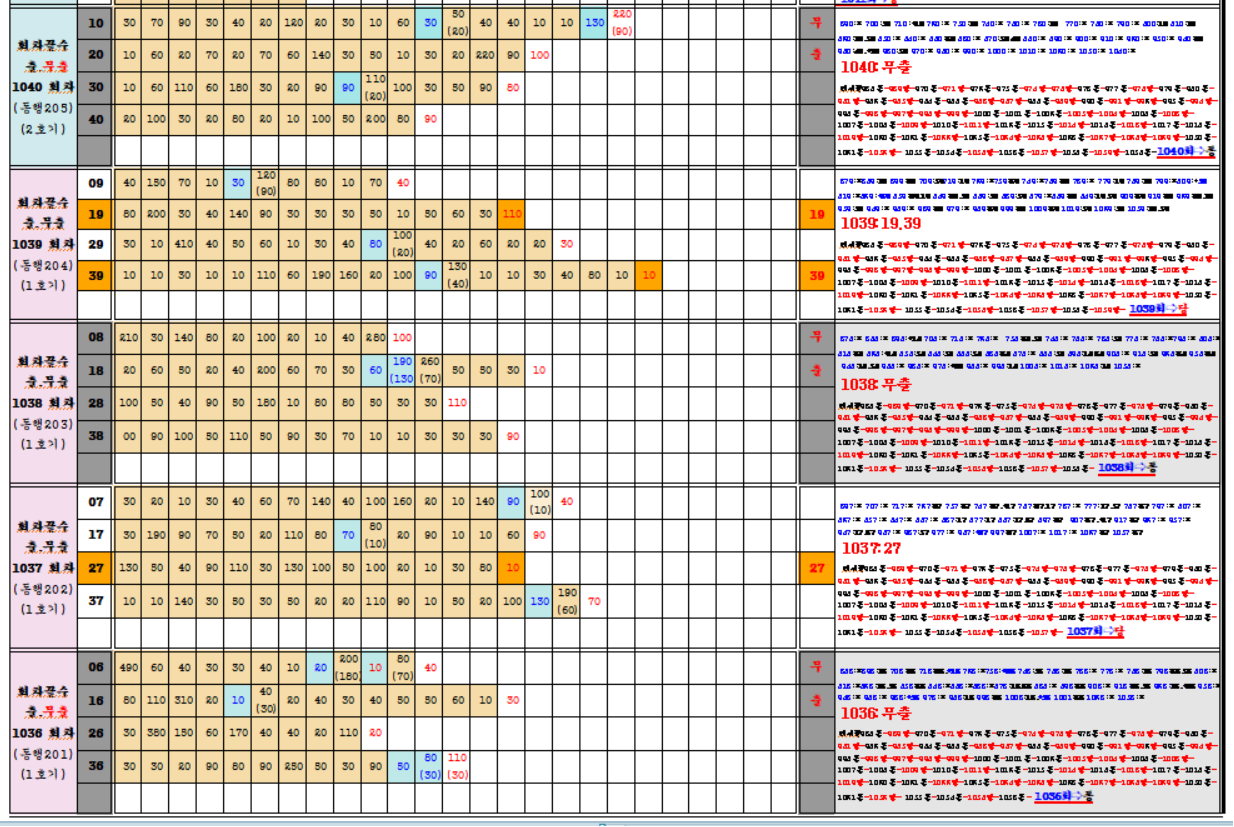Click the 1037 회차 label cell

coord(43,568)
